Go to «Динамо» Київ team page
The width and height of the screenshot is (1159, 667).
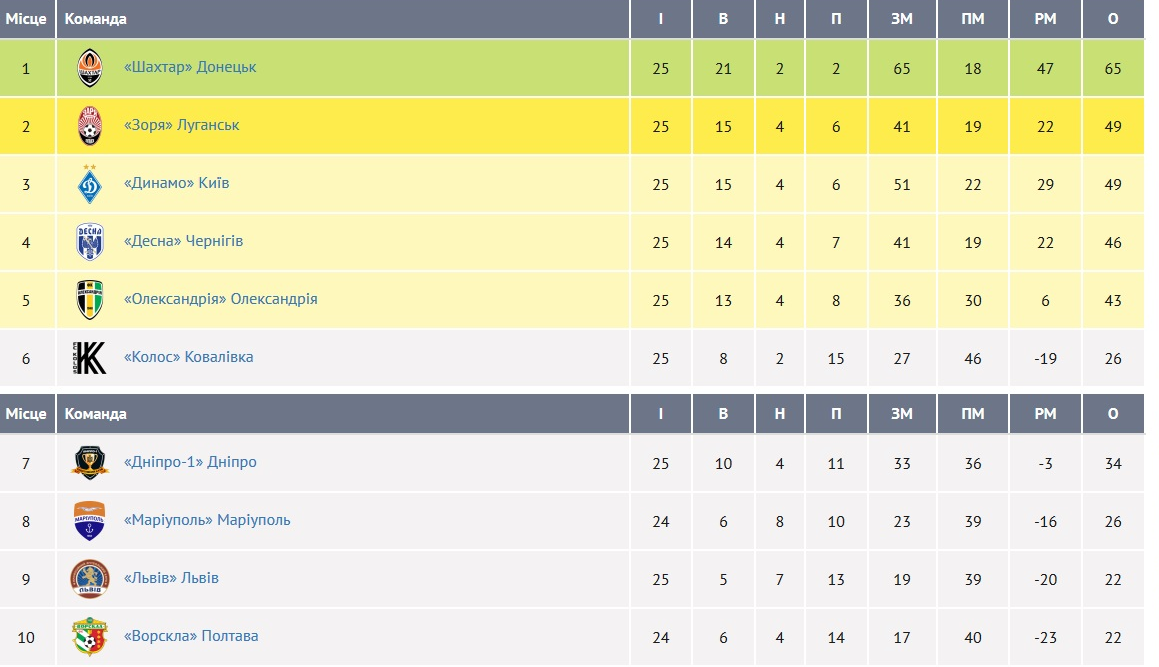(176, 183)
